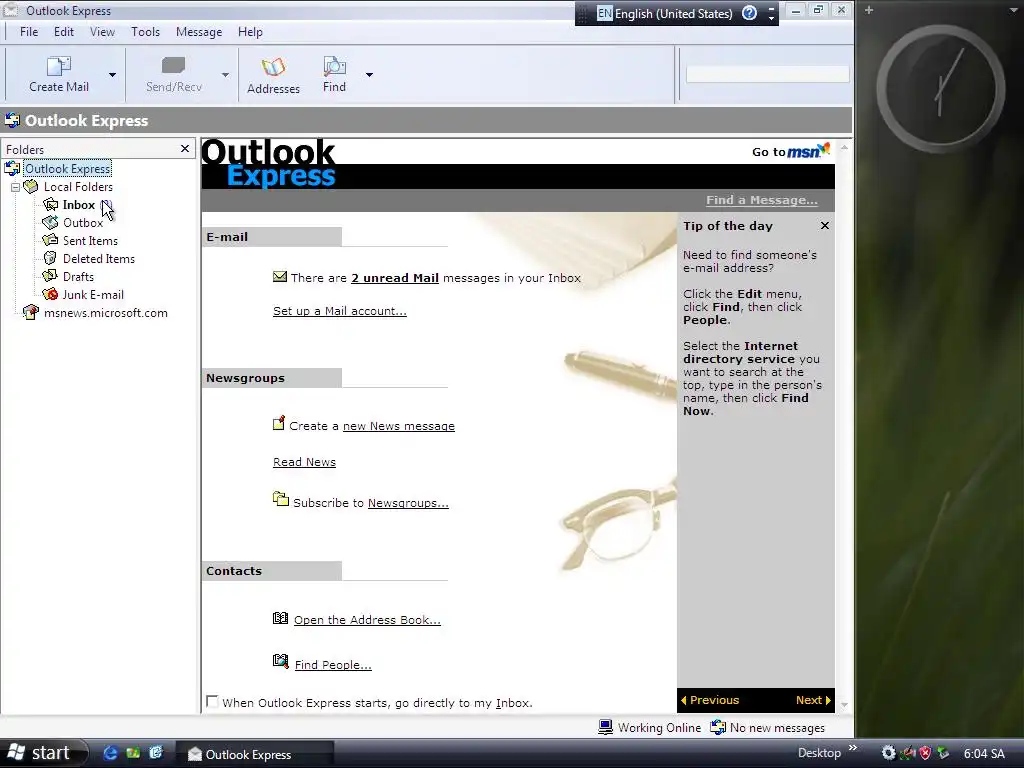1024x768 pixels.
Task: Open the View menu
Action: point(103,32)
